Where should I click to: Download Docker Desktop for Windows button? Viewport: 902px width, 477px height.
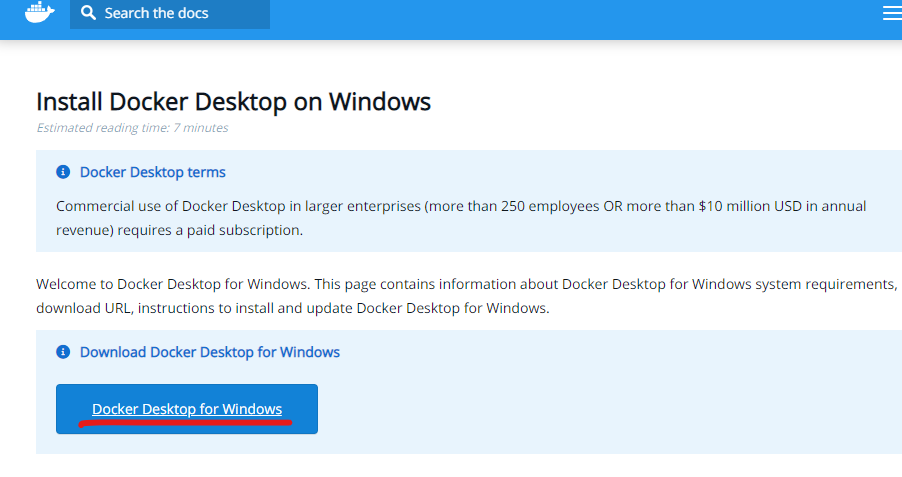click(x=187, y=409)
